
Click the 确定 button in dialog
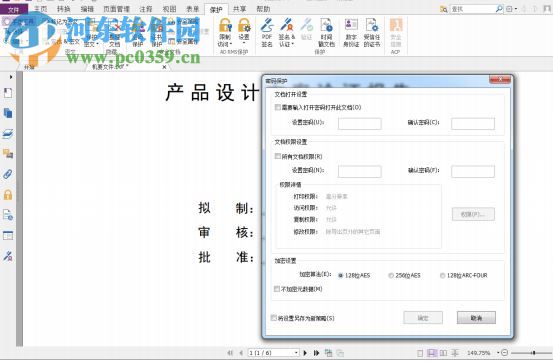click(423, 318)
